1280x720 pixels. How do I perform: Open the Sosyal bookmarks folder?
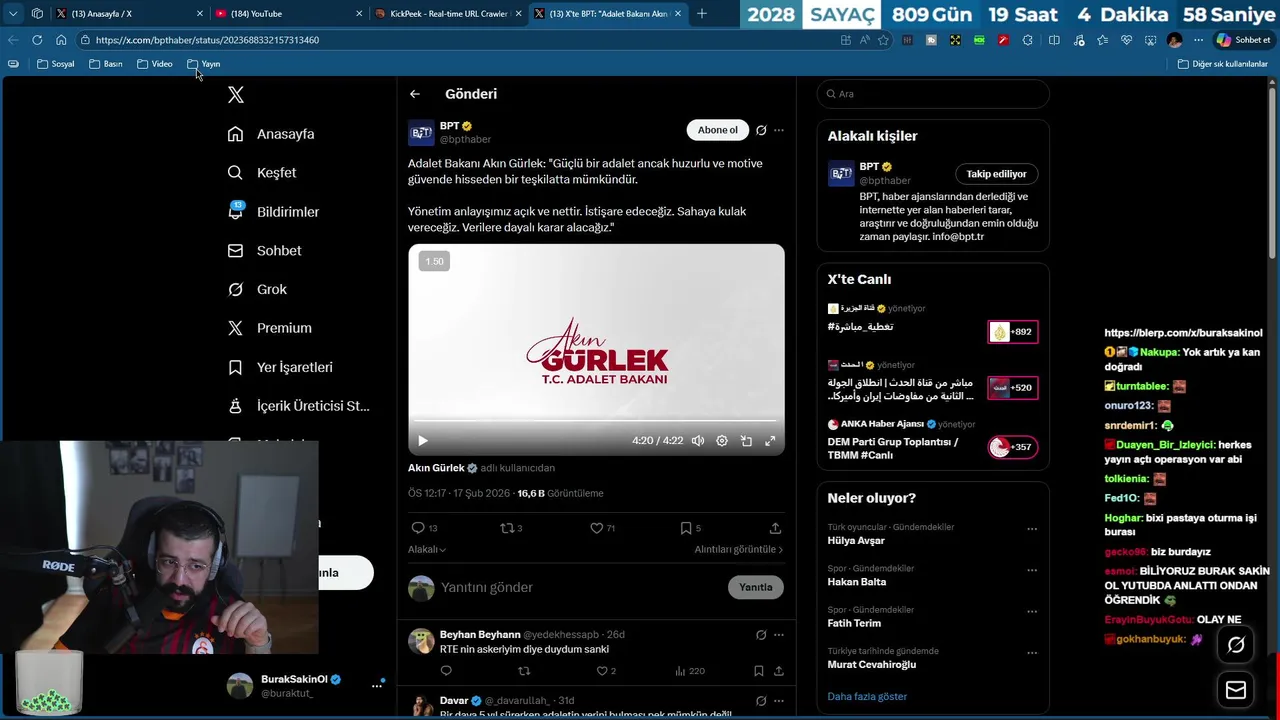click(x=56, y=64)
